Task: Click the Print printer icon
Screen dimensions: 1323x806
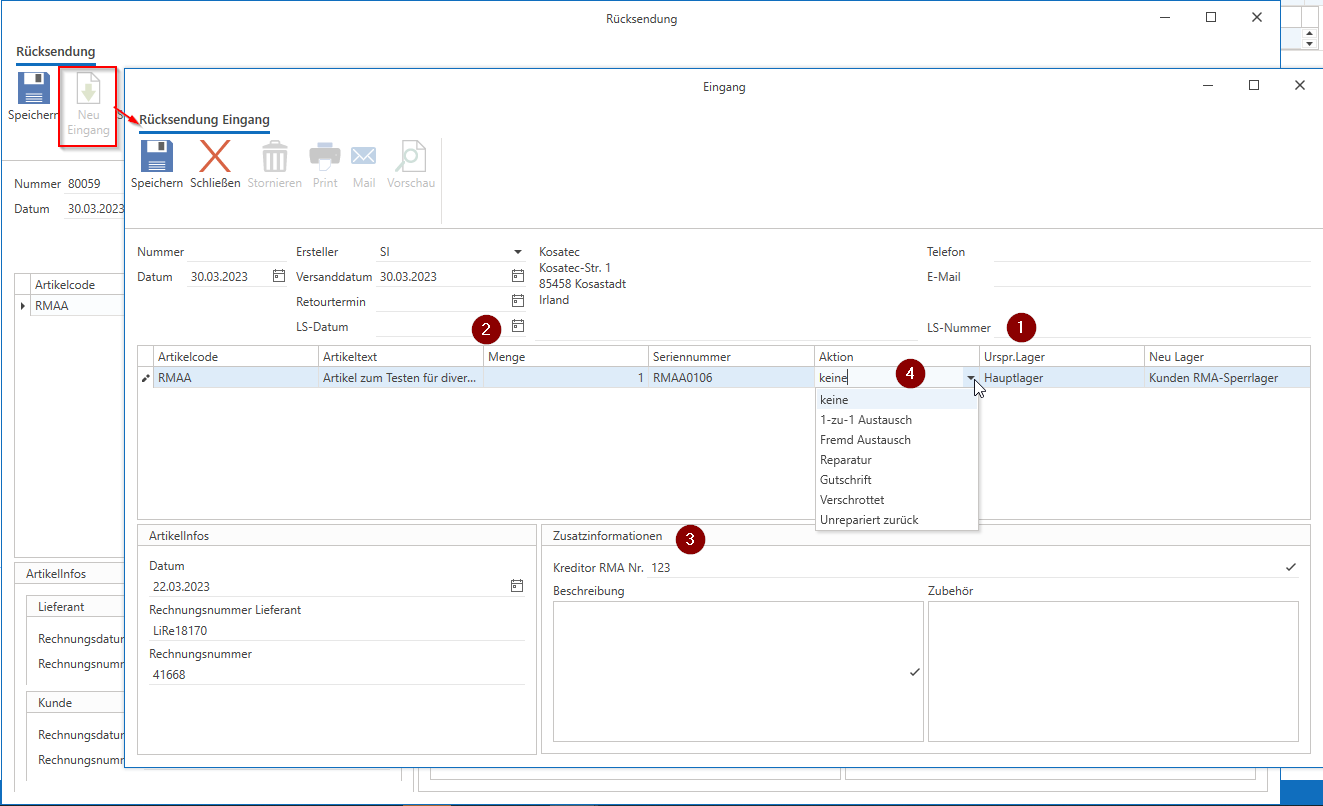Action: (325, 158)
